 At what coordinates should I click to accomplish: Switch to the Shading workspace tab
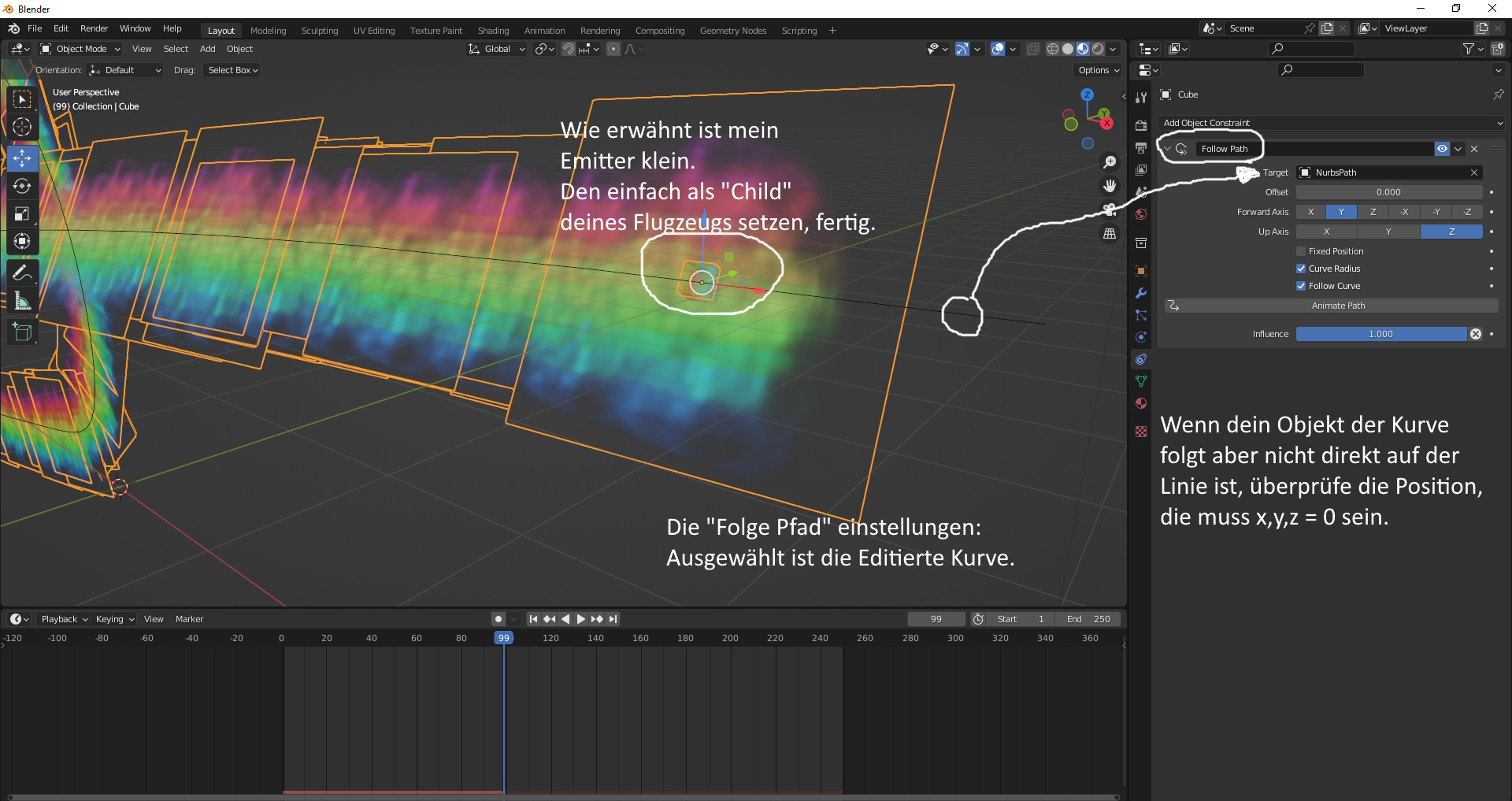coord(493,31)
